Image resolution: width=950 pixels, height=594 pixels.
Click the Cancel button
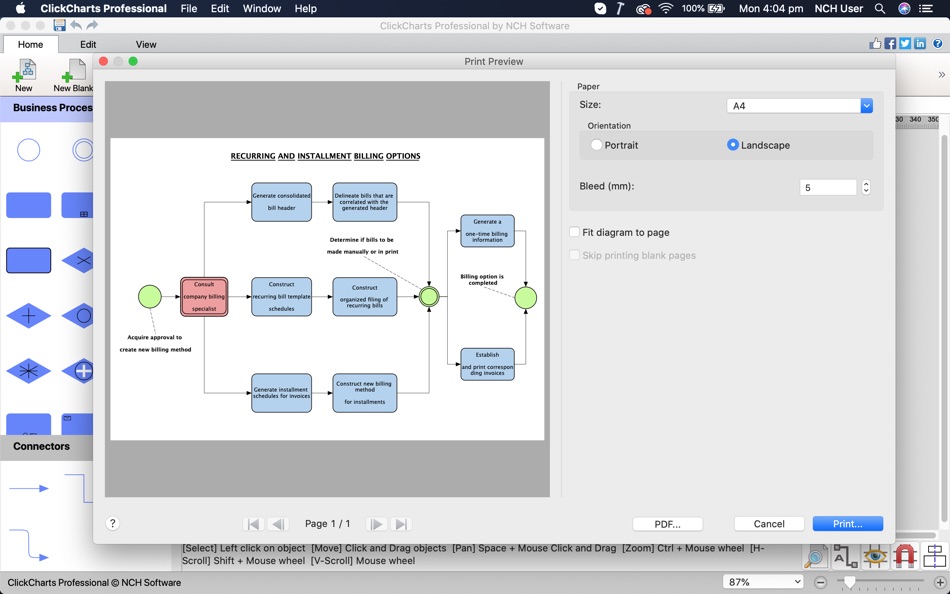(x=769, y=524)
